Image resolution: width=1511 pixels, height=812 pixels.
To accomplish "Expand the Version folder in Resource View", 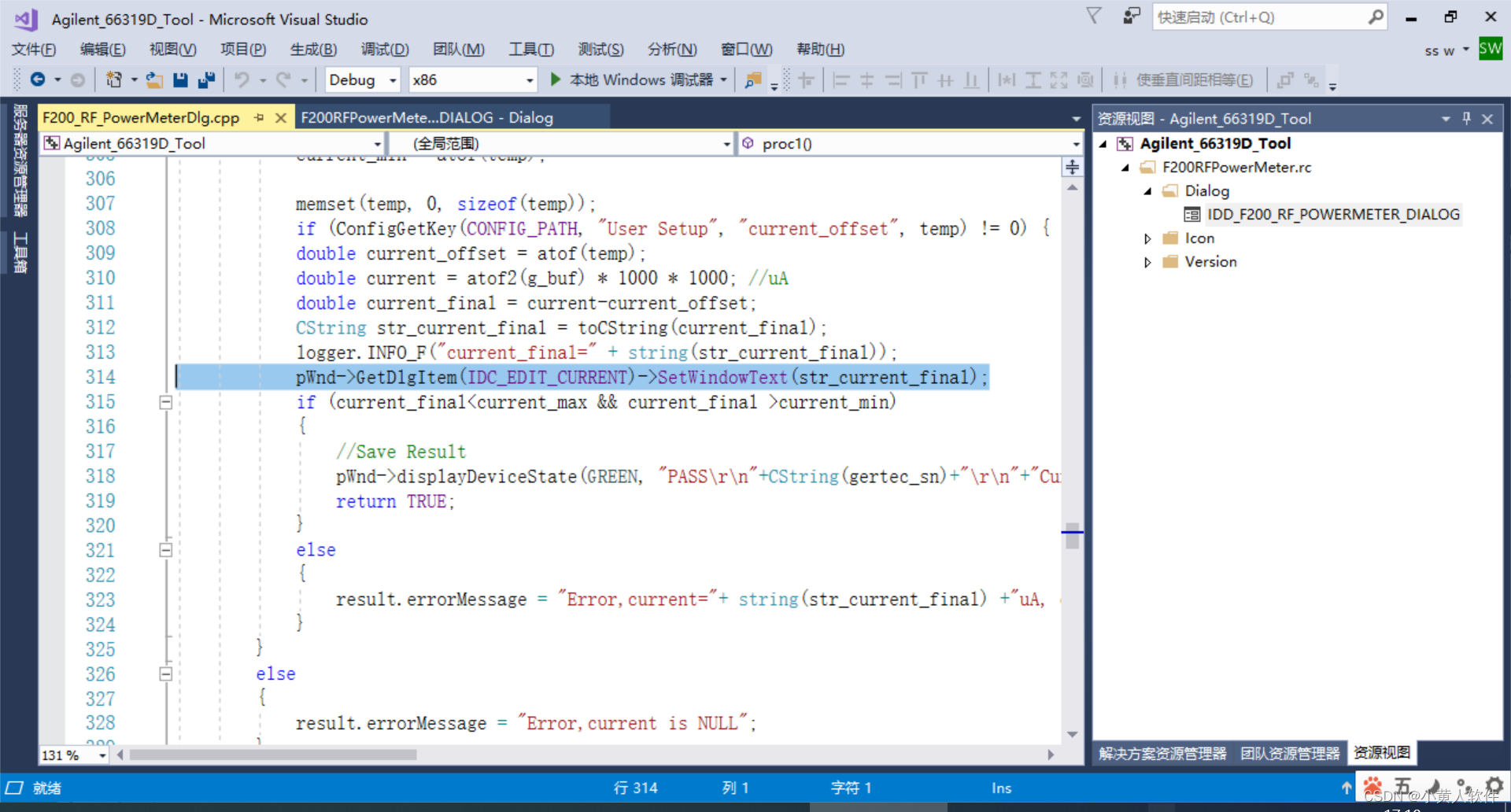I will [x=1147, y=262].
